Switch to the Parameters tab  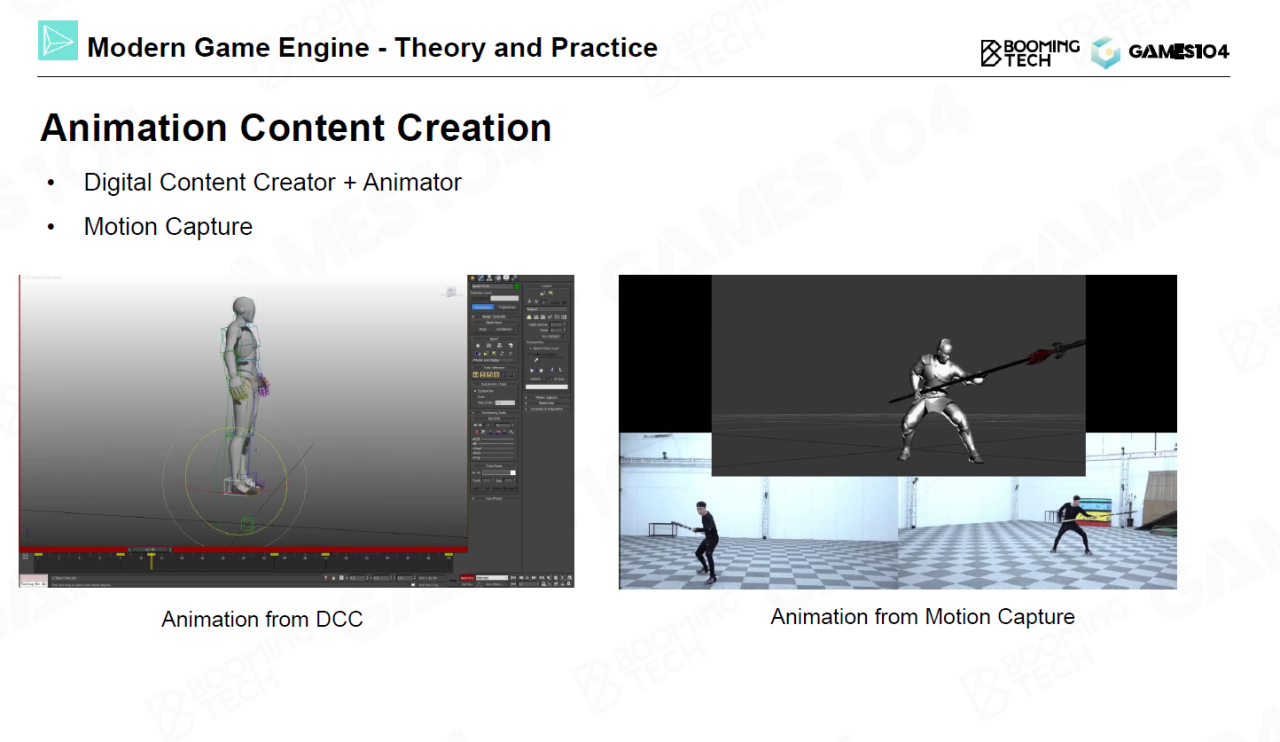click(x=483, y=307)
